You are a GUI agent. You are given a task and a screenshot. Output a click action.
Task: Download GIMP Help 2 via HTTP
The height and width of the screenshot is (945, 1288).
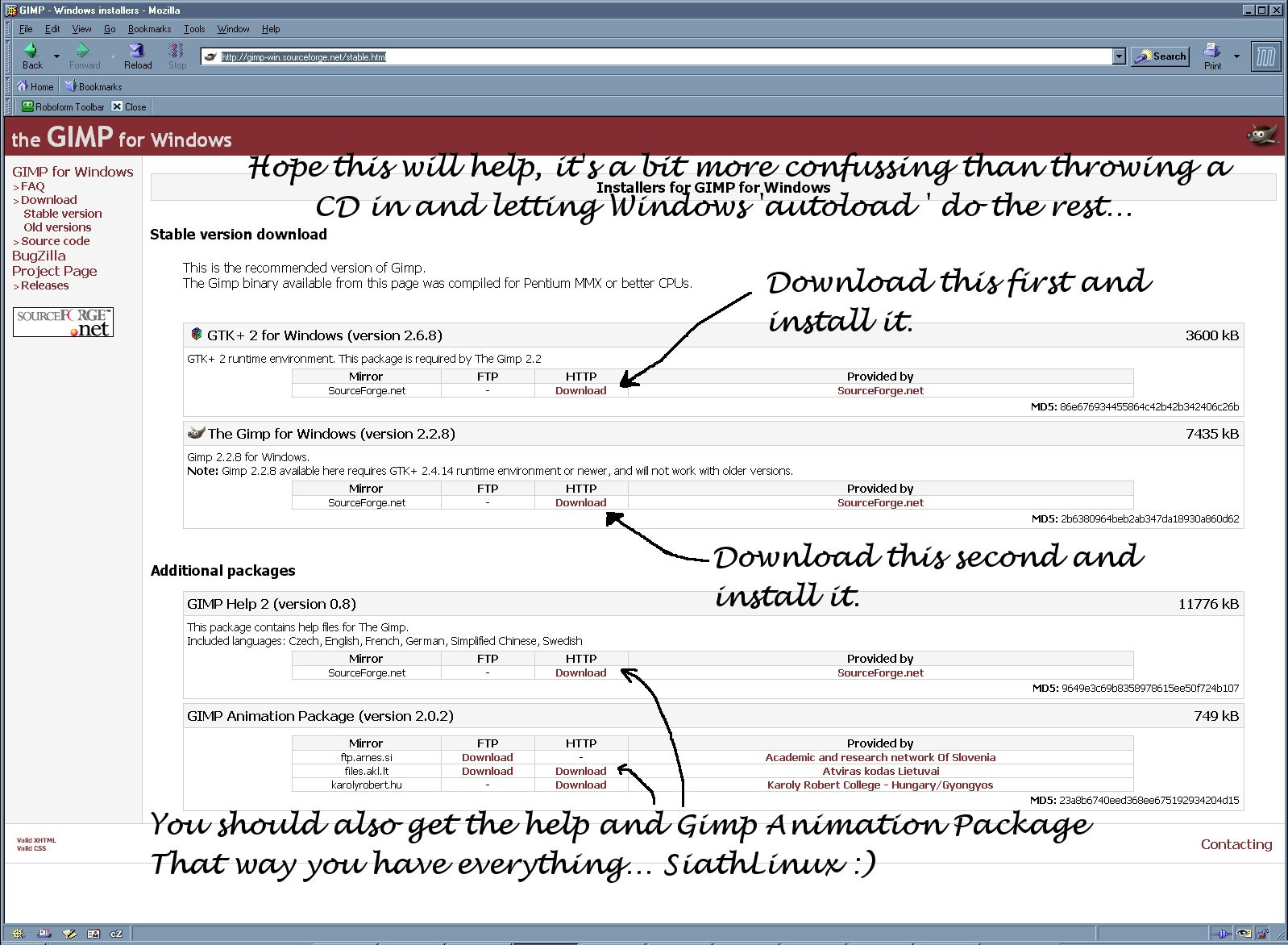(x=580, y=672)
